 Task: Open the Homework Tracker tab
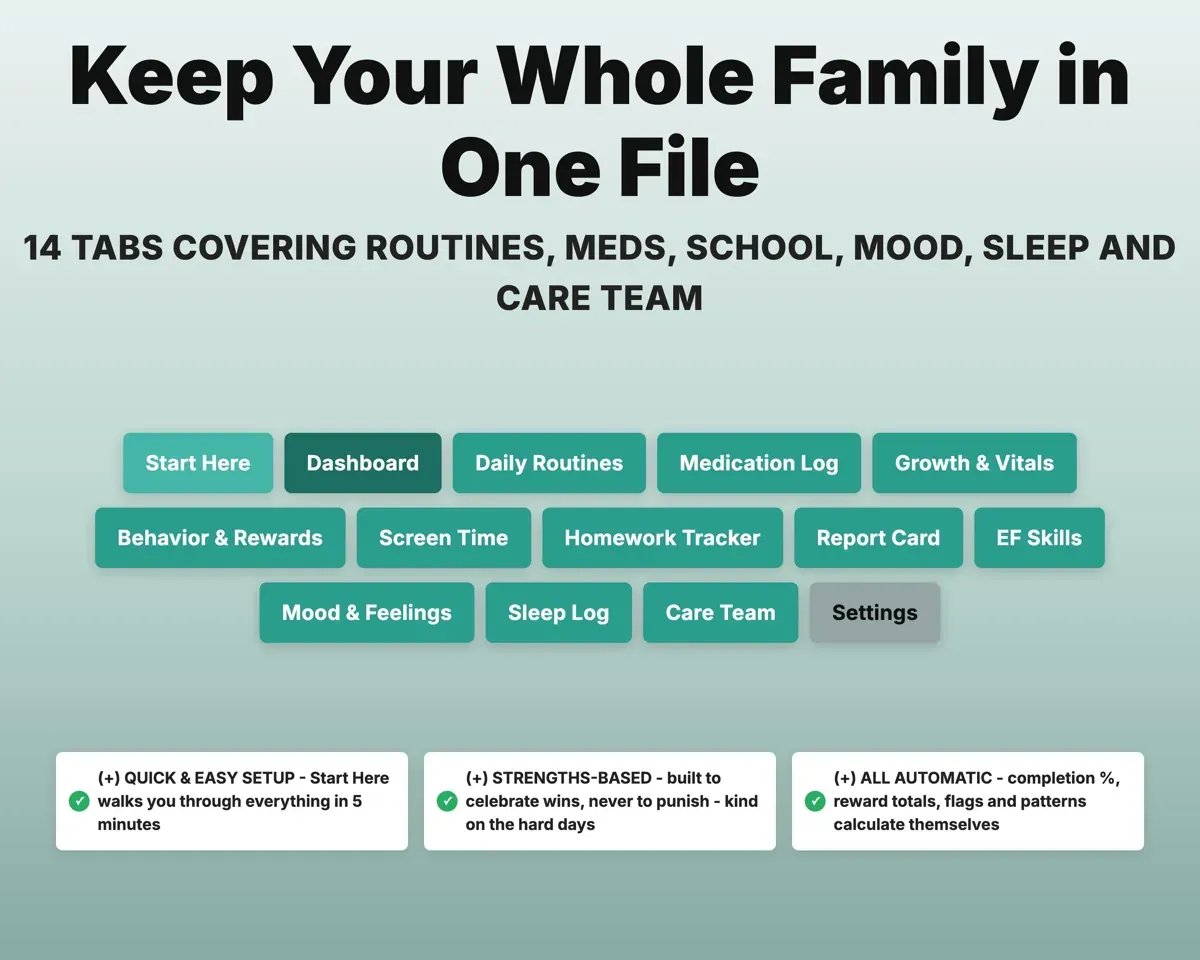[x=663, y=538]
